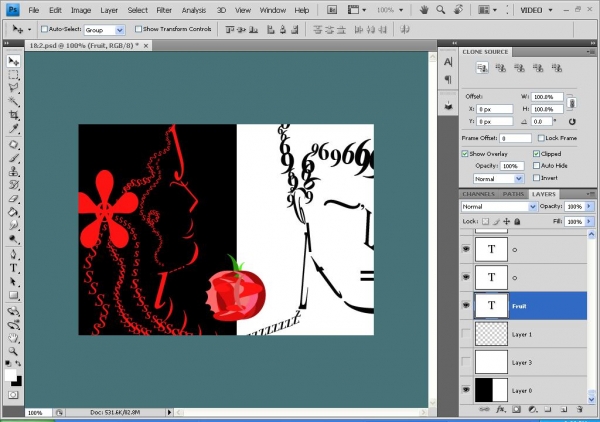Select the Type tool in toolbox
Image resolution: width=600 pixels, height=422 pixels.
(13, 268)
